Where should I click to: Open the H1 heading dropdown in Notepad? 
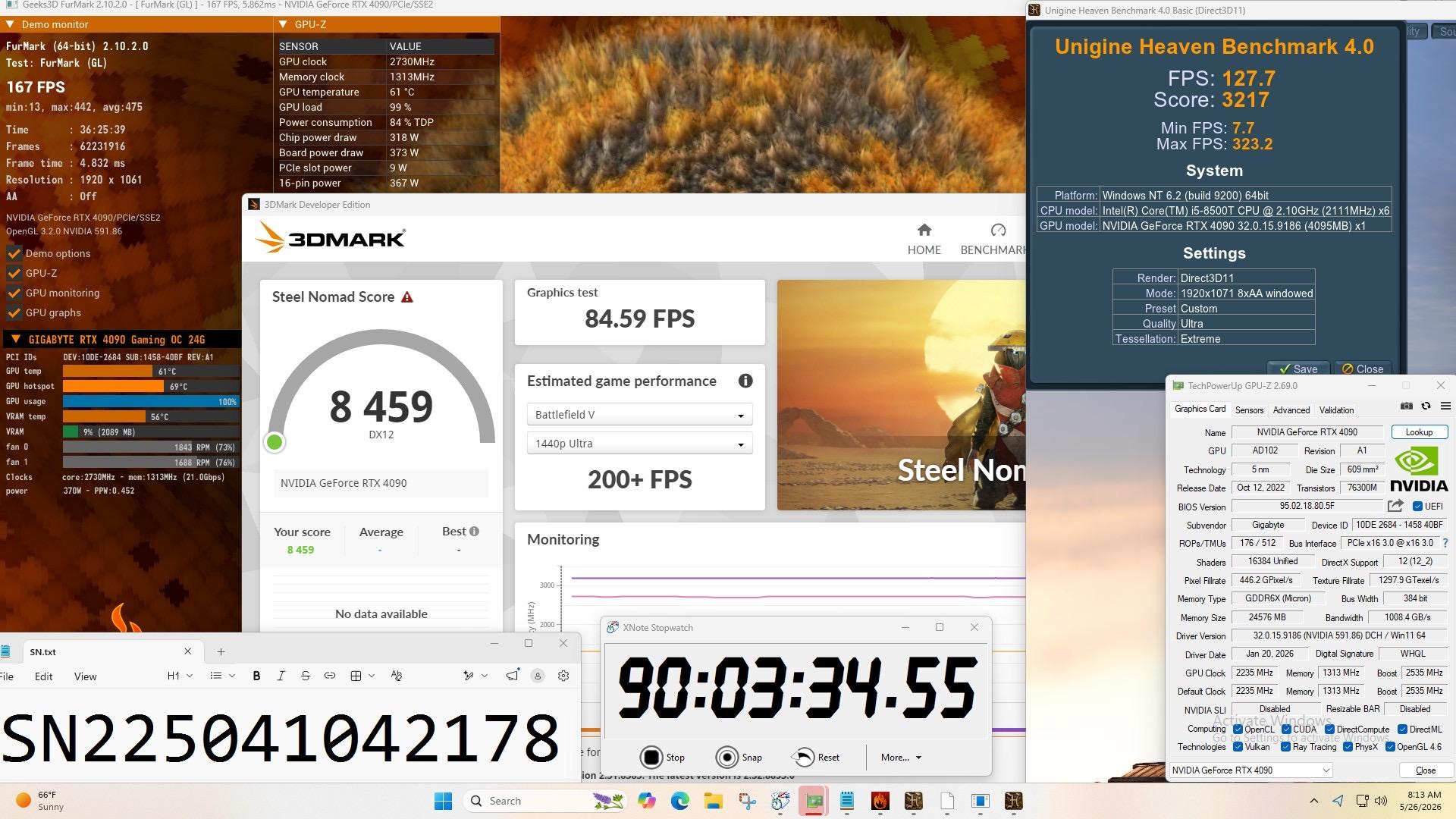click(180, 676)
